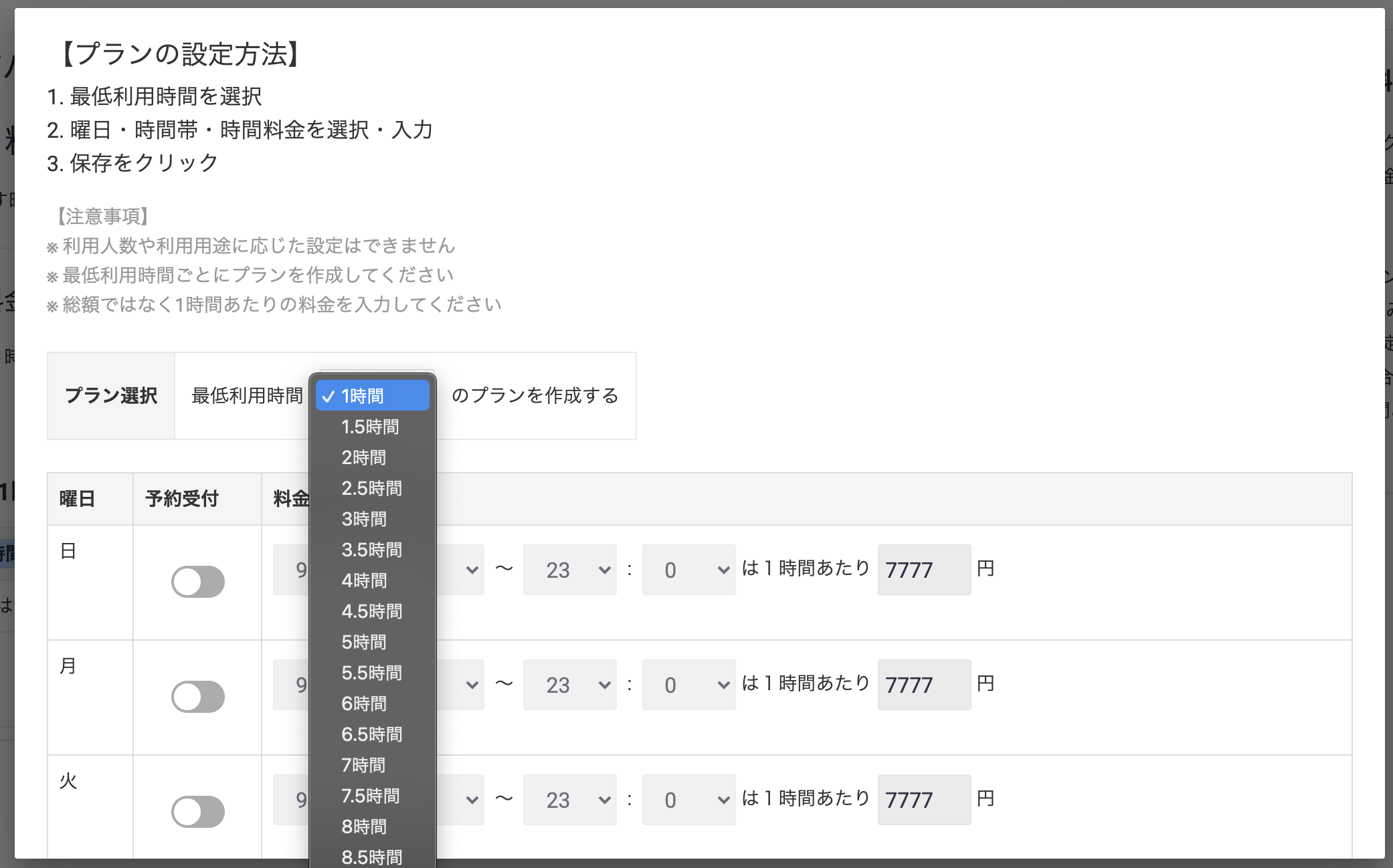Select 7.5時間 in the dropdown menu
The image size is (1393, 868).
370,796
